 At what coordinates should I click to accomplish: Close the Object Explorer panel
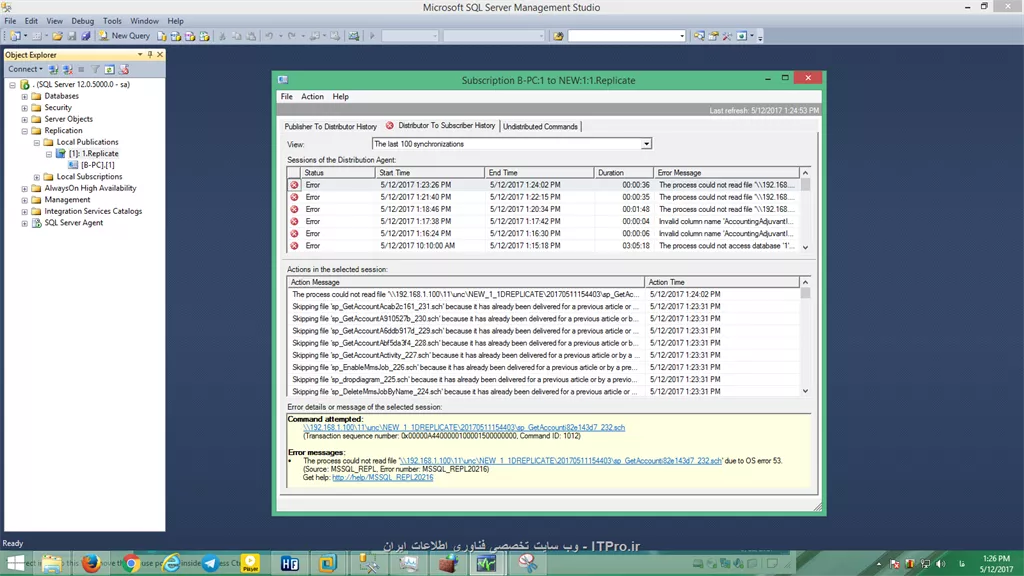click(x=160, y=55)
